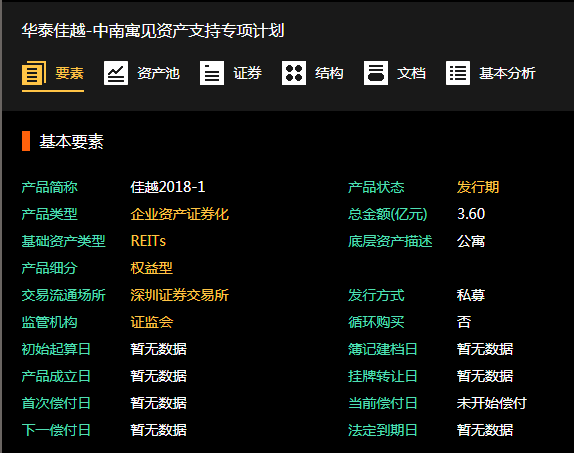
Task: Select 暂无数据 next to 簿记建档日
Action: coord(485,349)
